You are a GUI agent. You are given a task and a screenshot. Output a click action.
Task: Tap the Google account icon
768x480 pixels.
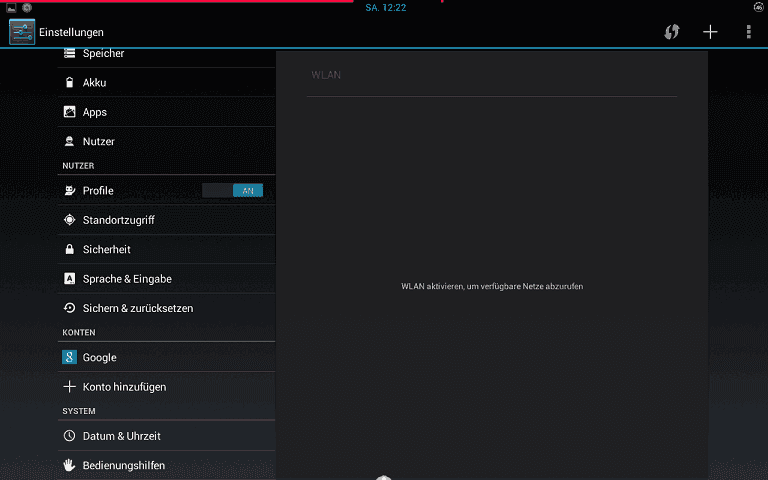pos(70,357)
